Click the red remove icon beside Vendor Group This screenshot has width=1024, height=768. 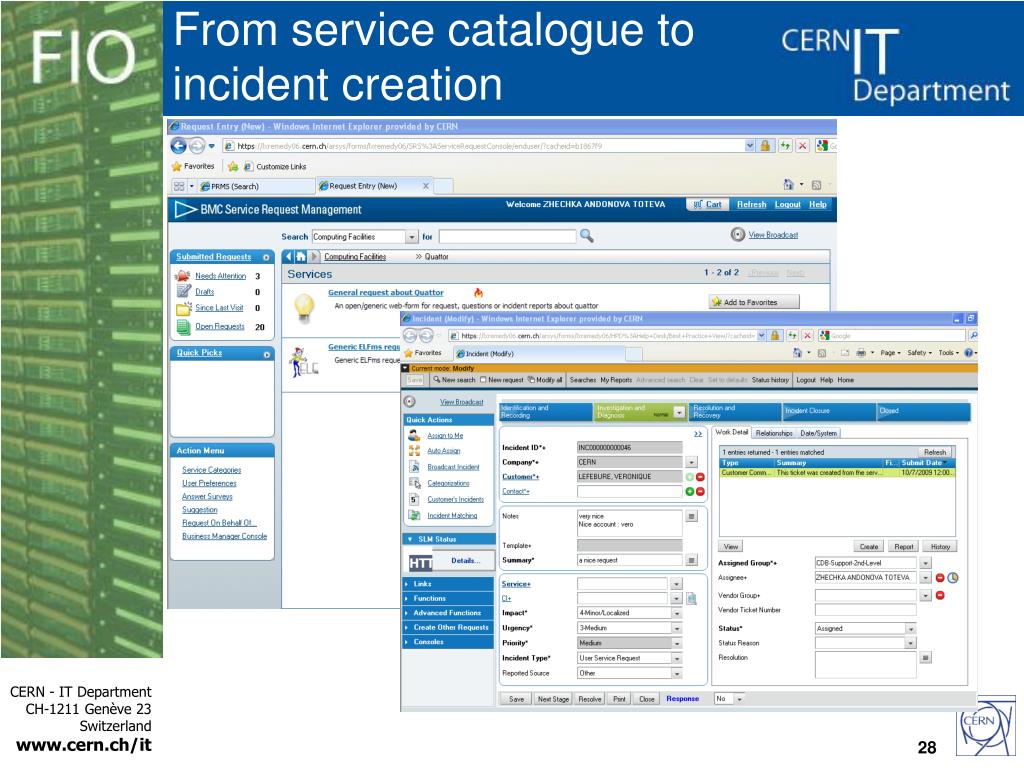[940, 595]
